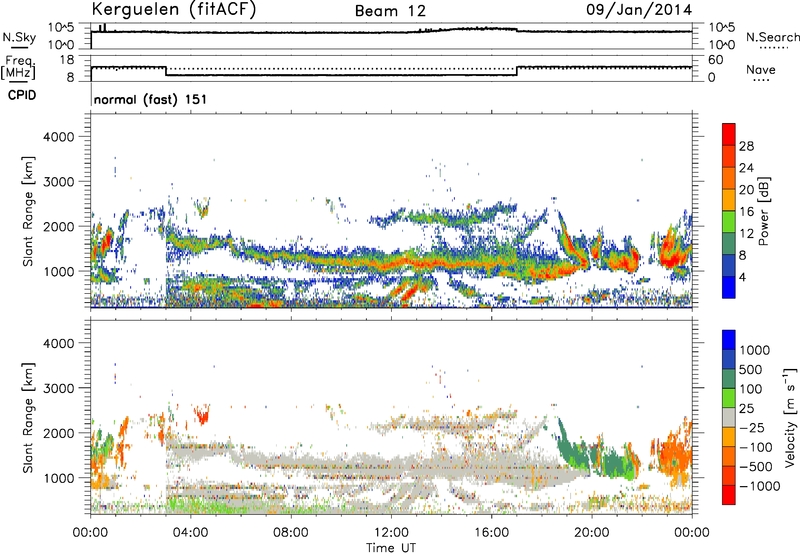Click the '25' tick on Velocity colorbar
The height and width of the screenshot is (554, 800).
pyautogui.click(x=747, y=409)
